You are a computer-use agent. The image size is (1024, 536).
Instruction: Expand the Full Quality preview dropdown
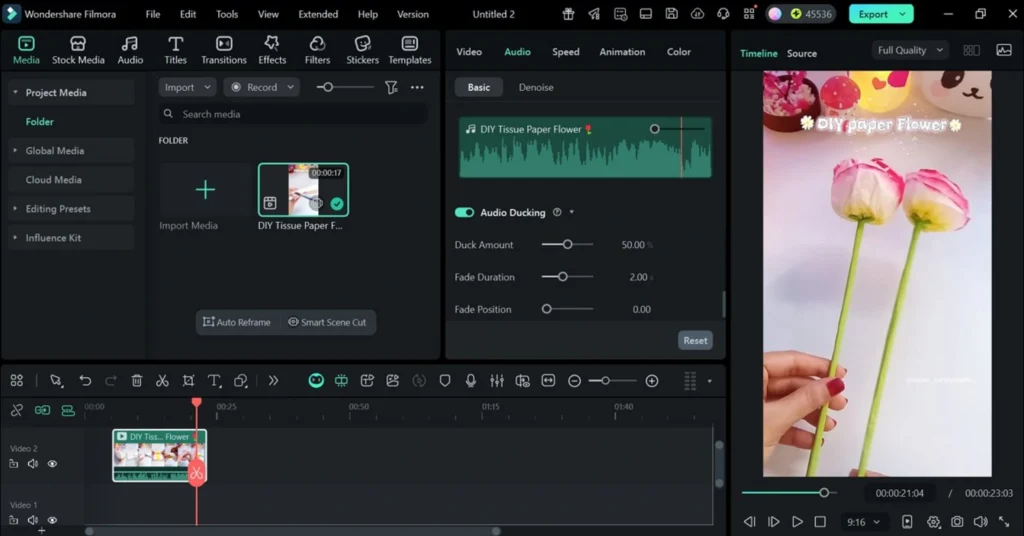[x=909, y=51]
